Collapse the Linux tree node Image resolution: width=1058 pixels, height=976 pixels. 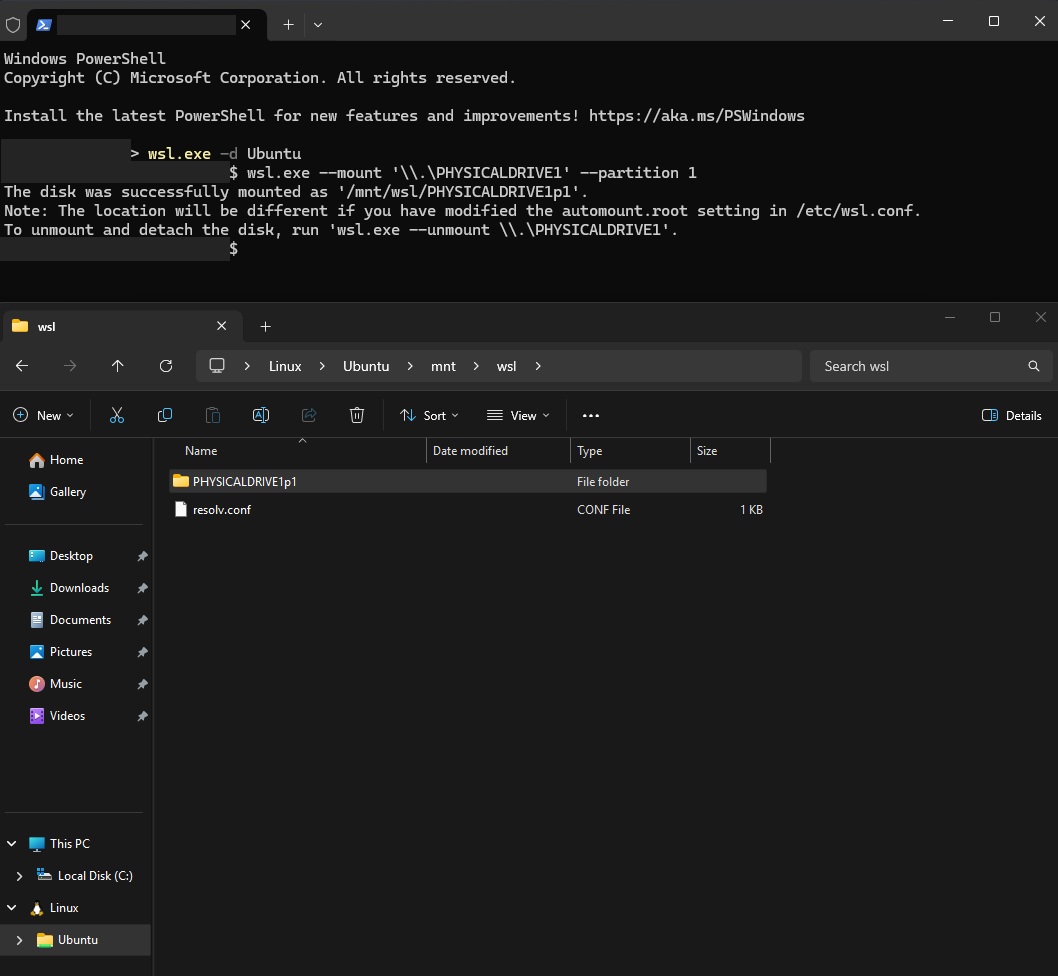click(x=11, y=908)
